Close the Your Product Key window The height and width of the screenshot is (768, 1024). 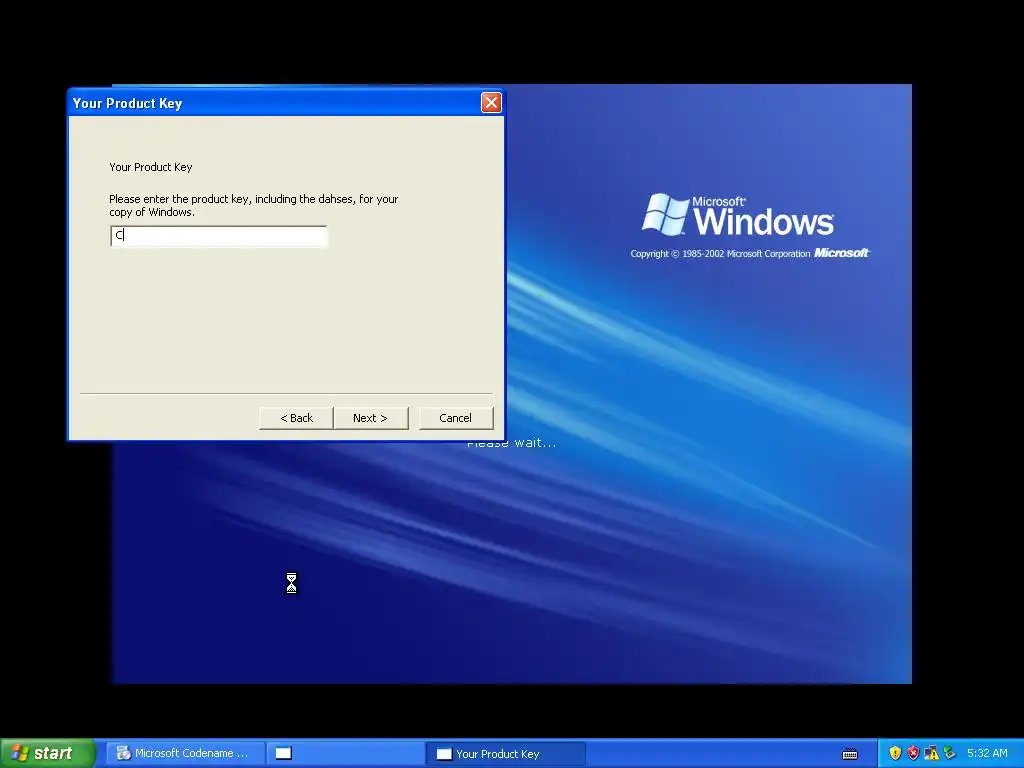[x=491, y=103]
